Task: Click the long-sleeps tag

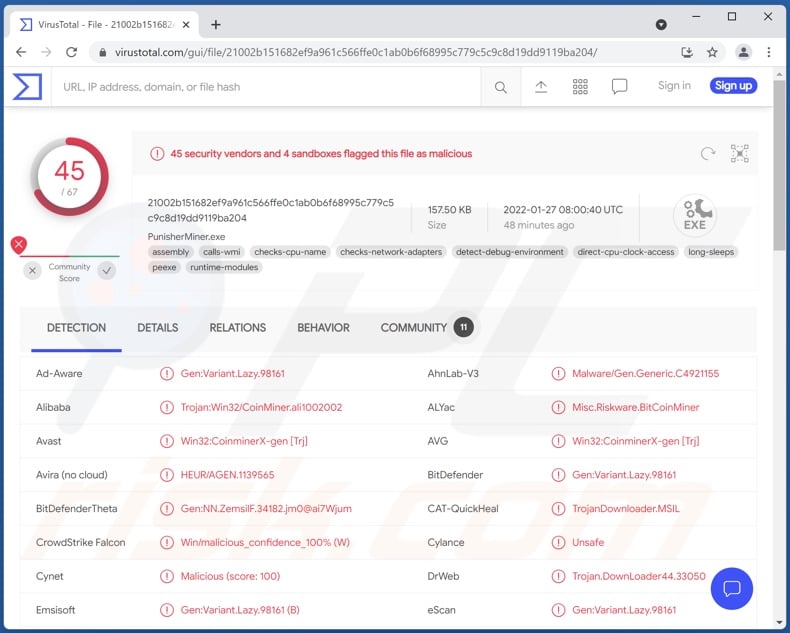Action: (711, 251)
